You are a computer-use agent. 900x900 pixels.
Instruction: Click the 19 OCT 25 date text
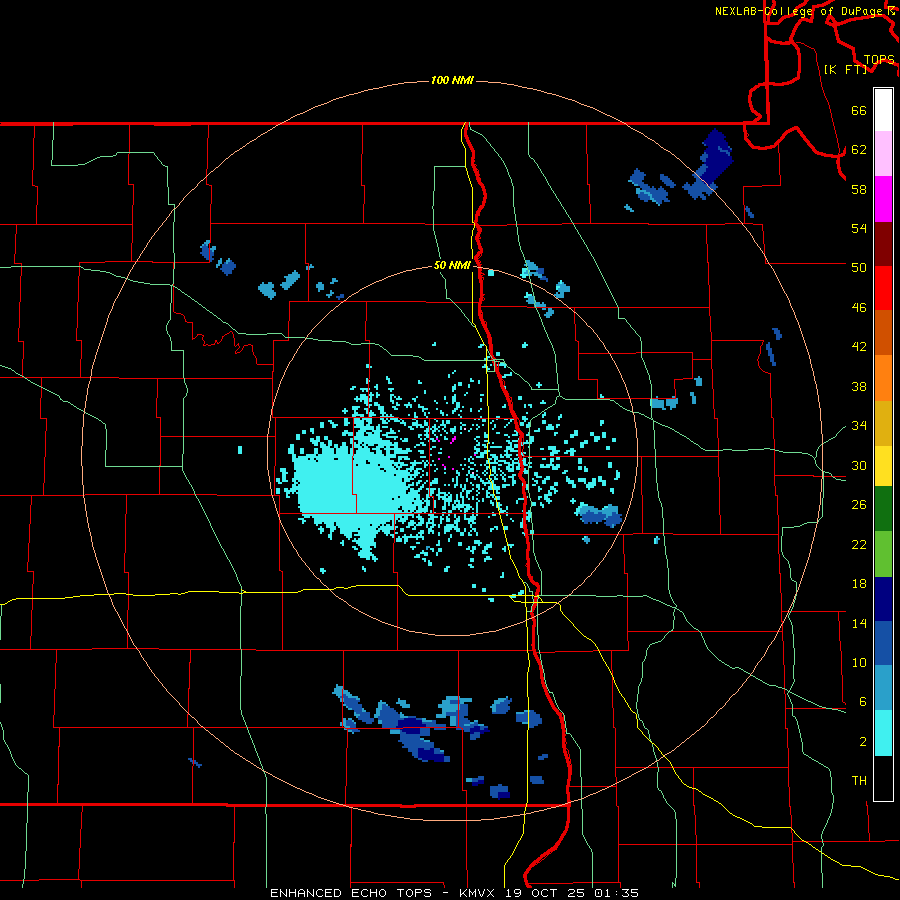tap(547, 893)
